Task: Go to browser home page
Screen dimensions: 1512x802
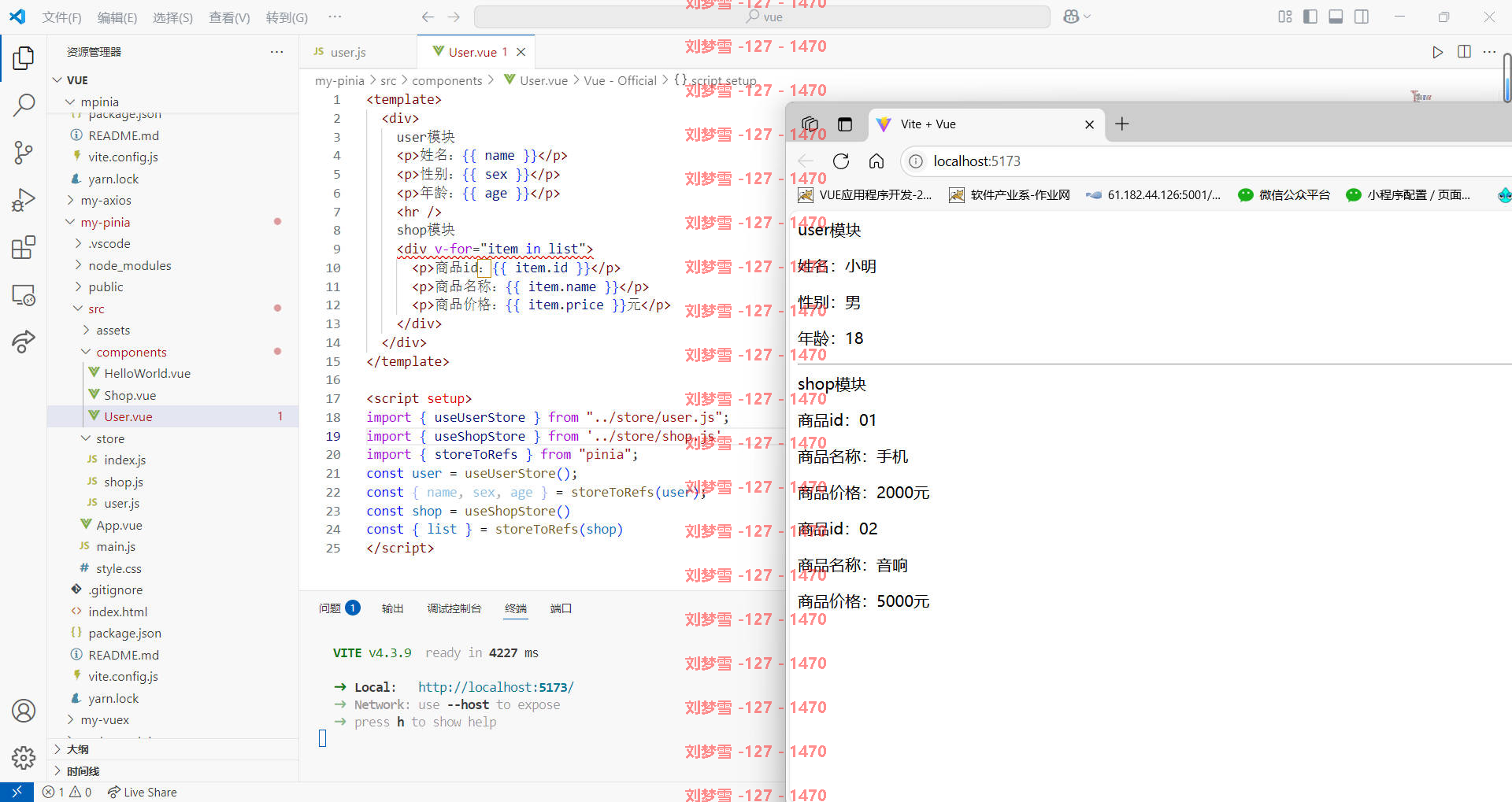Action: pos(876,161)
